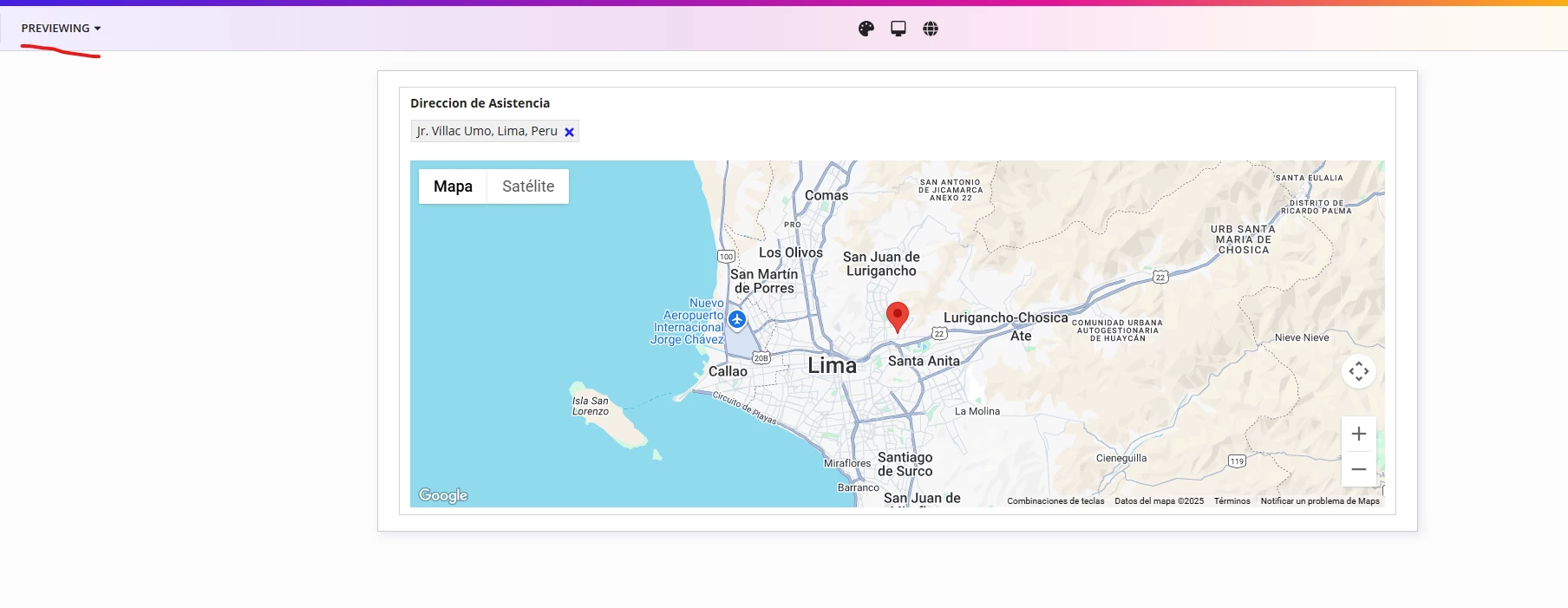The image size is (1568, 608).
Task: Click the route 119 shield
Action: (1237, 461)
